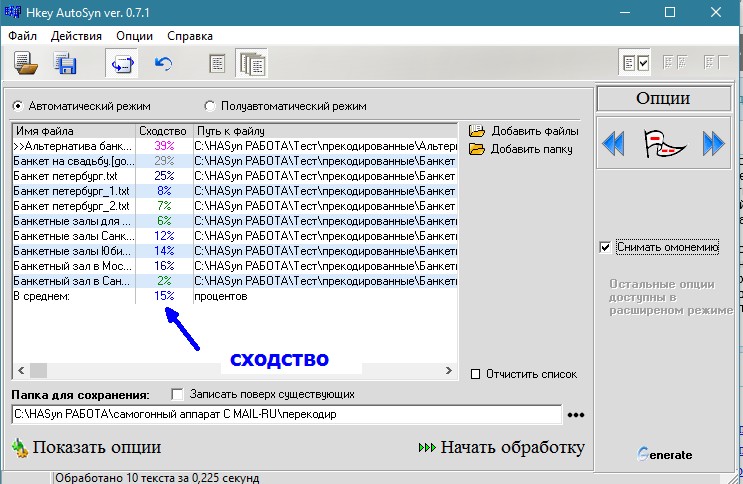This screenshot has height=484, width=743.
Task: Click the Generate logo
Action: 664,454
